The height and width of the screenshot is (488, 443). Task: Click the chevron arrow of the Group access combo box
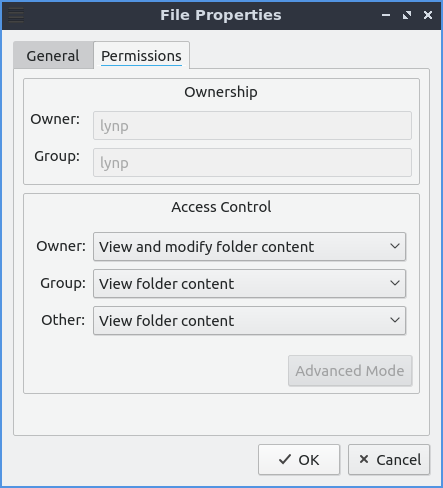(395, 283)
